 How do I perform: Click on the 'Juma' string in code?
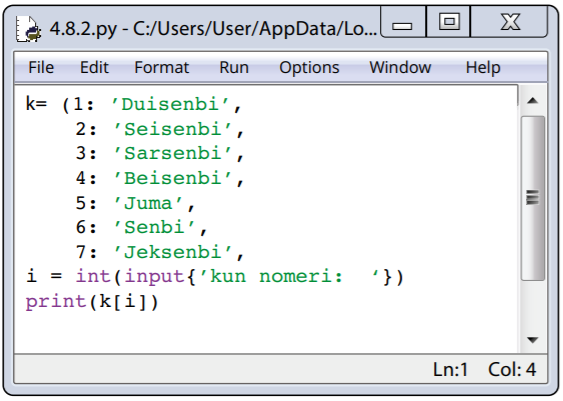pyautogui.click(x=148, y=203)
